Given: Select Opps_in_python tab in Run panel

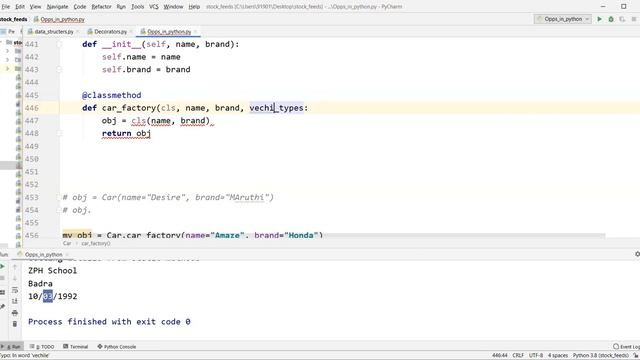Looking at the screenshot, I should click(43, 254).
